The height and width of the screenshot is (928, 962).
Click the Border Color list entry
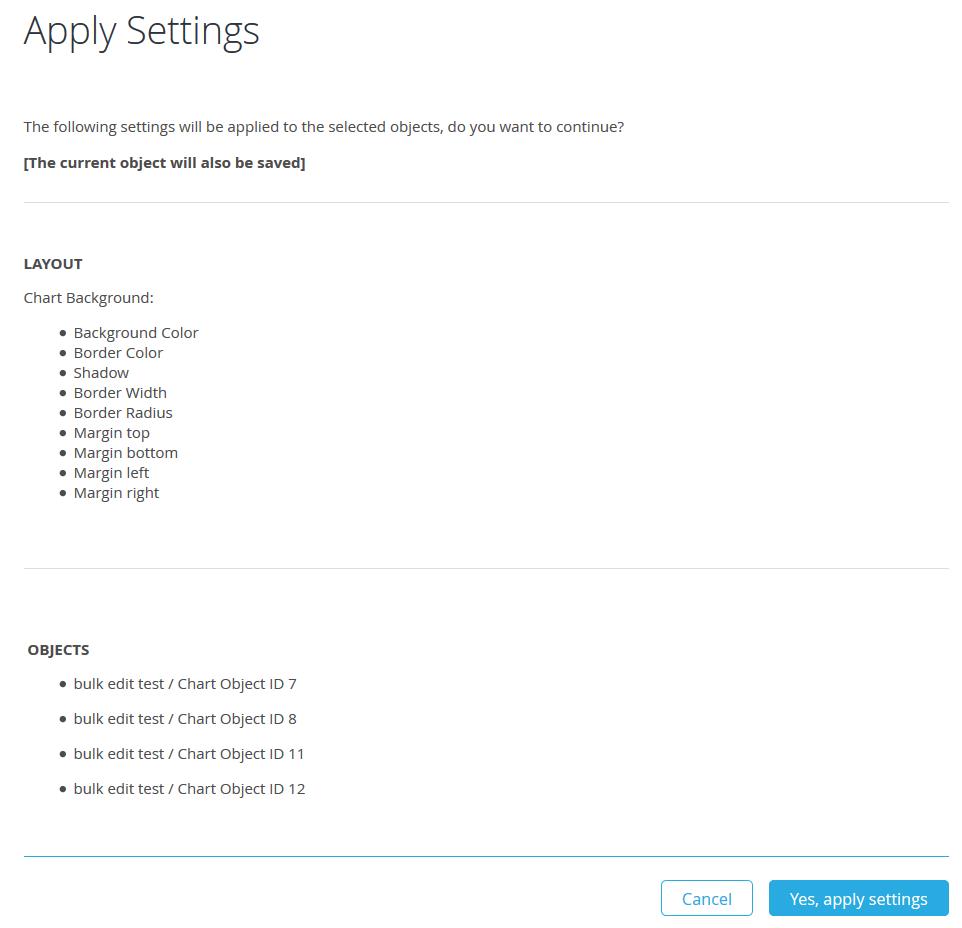pos(118,353)
